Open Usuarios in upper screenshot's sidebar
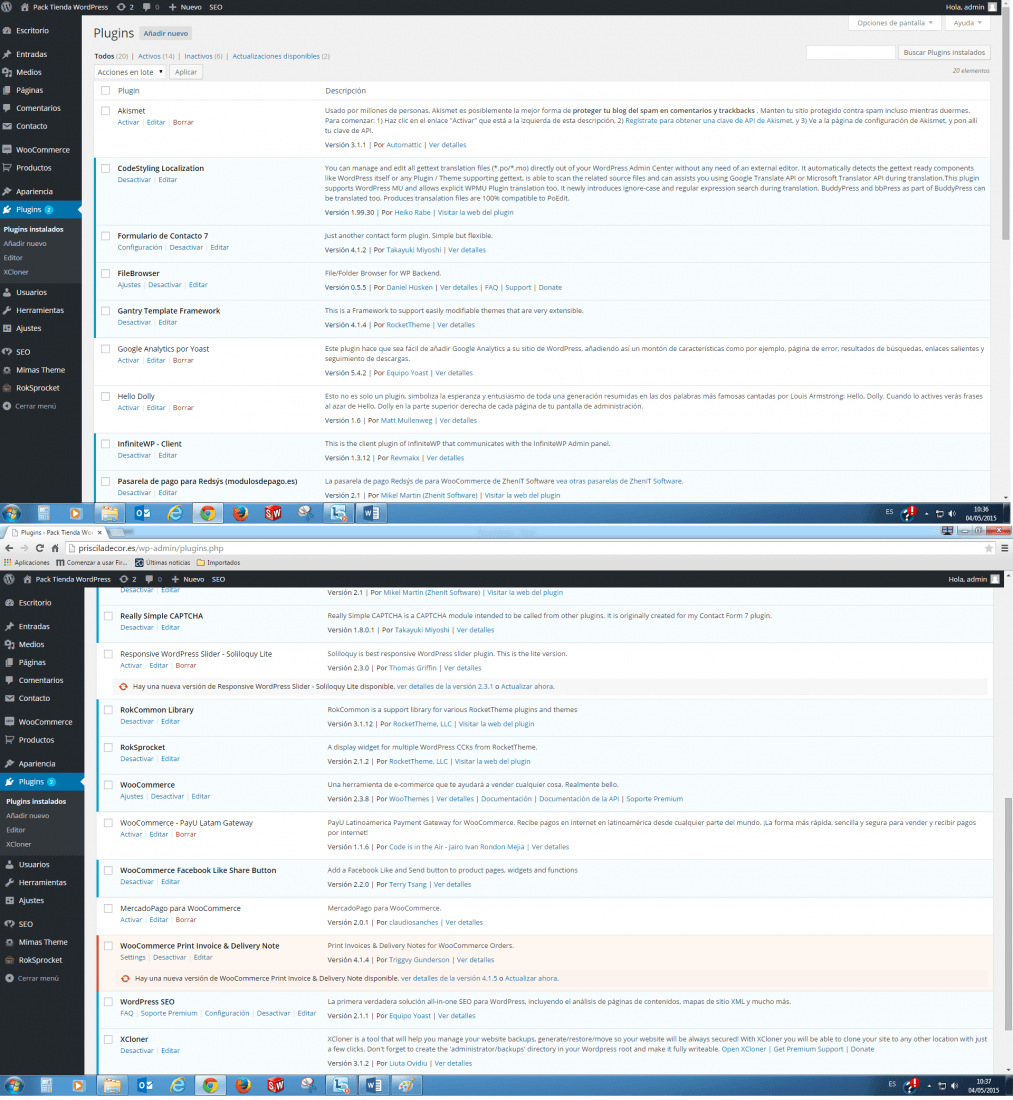 coord(32,293)
